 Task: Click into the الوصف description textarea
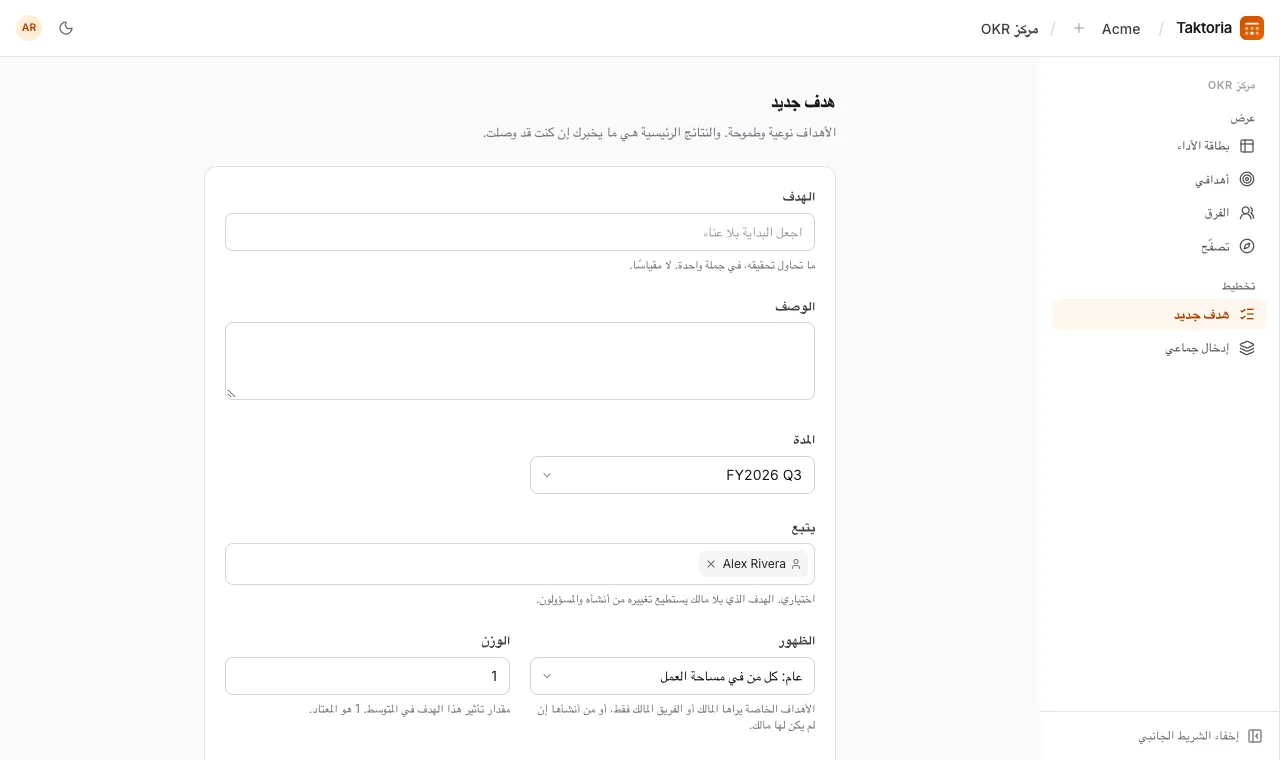point(520,361)
